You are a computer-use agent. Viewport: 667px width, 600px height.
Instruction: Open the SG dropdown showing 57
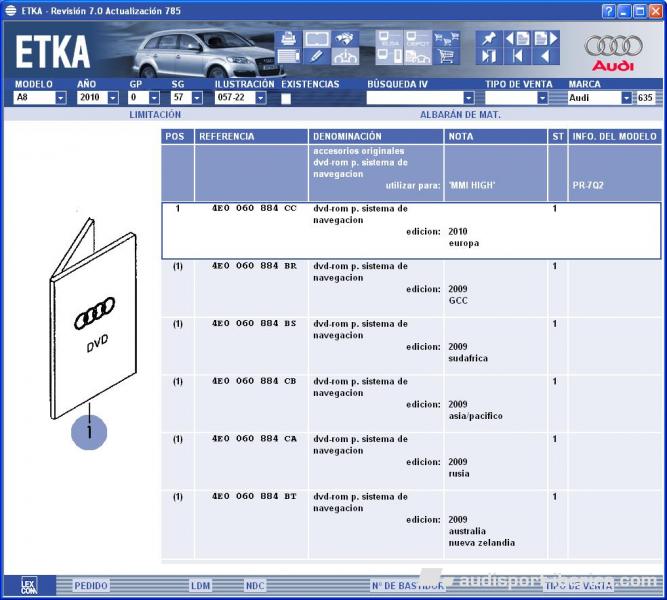tap(197, 98)
